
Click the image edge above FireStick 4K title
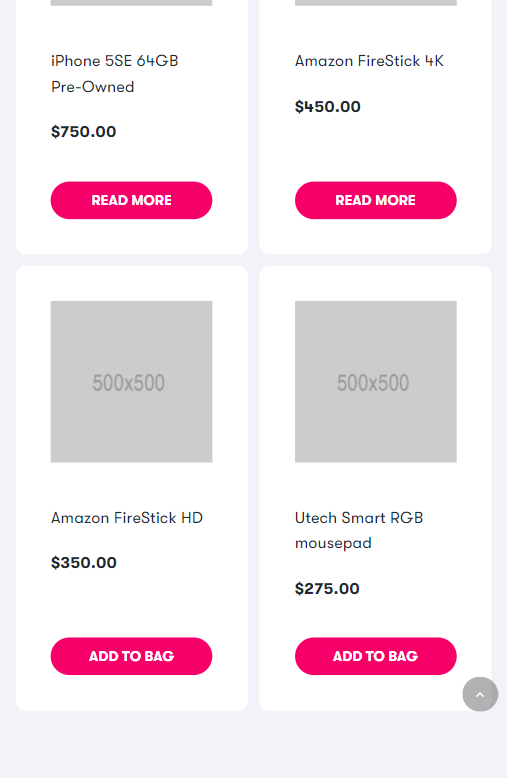[376, 2]
